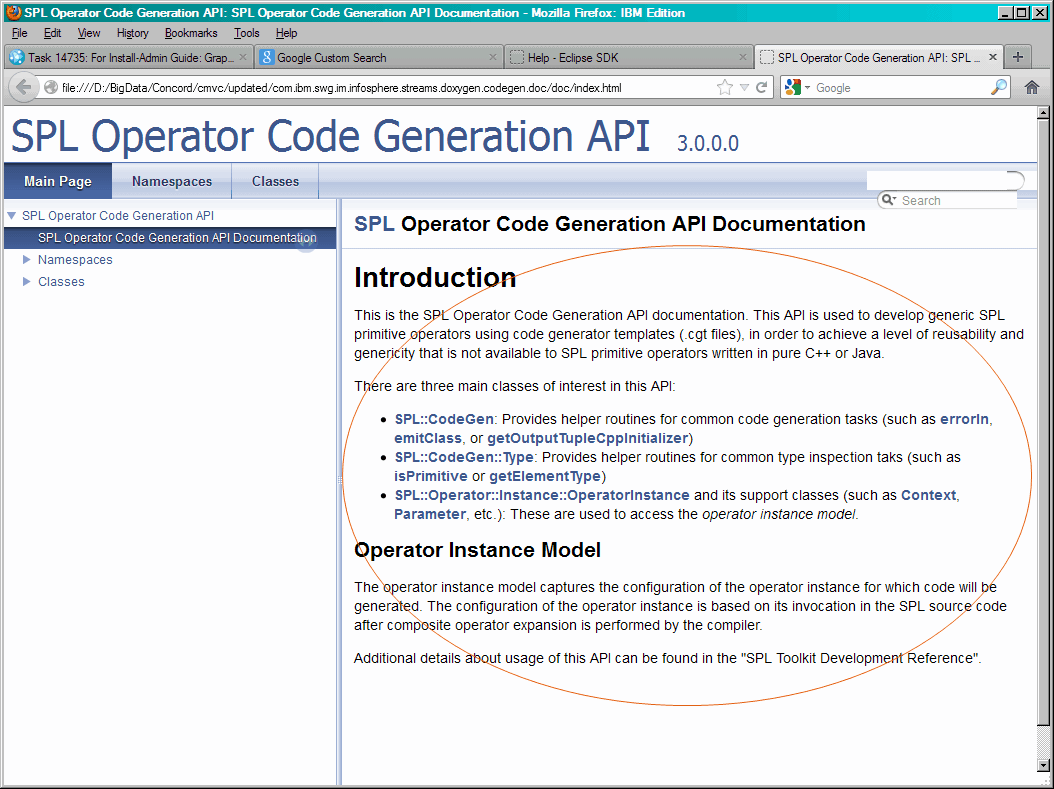Screen dimensions: 1054x789
Task: Close the Help - Eclipse SDK tab
Action: tap(743, 57)
